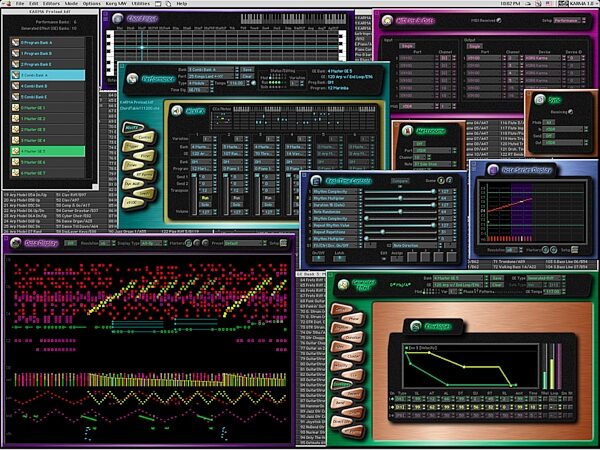Click the Generated Effect editor round icon
Image resolution: width=600 pixels, height=450 pixels.
(x=344, y=284)
